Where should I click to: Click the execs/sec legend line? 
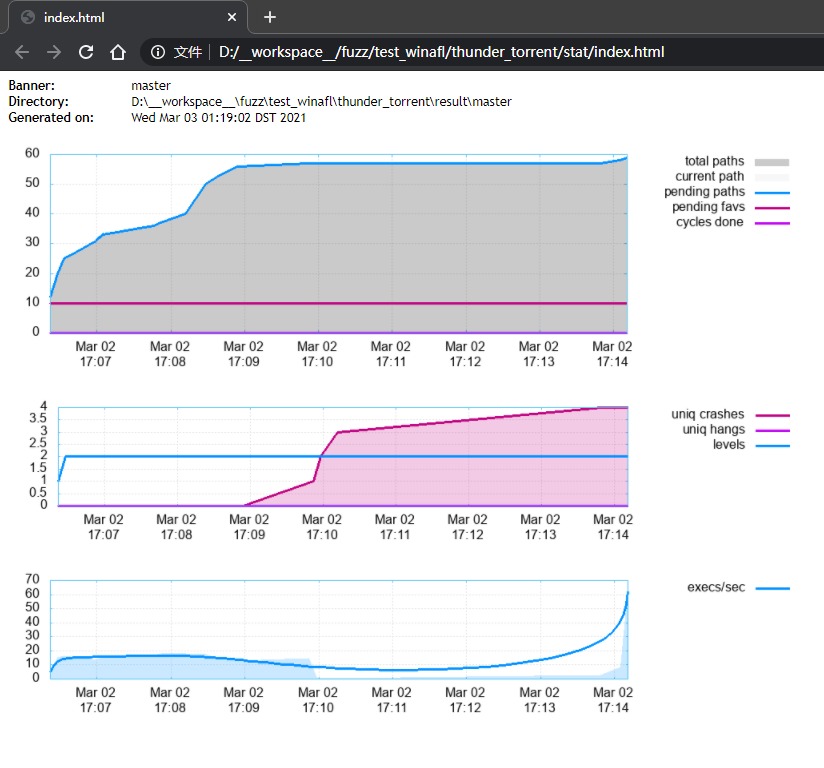(771, 588)
